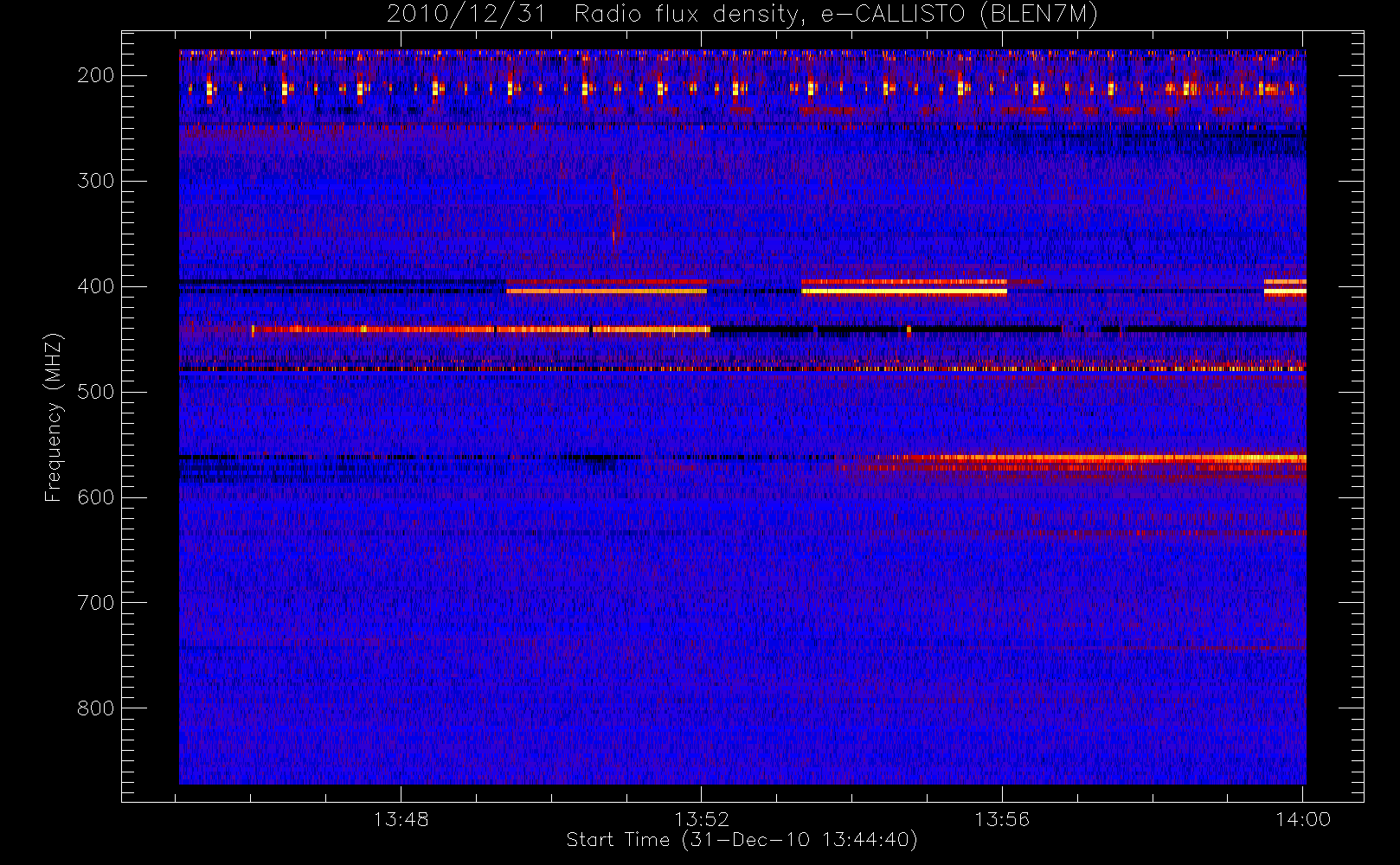The height and width of the screenshot is (865, 1400).
Task: Click the 800 frequency tick label
Action: pos(95,708)
